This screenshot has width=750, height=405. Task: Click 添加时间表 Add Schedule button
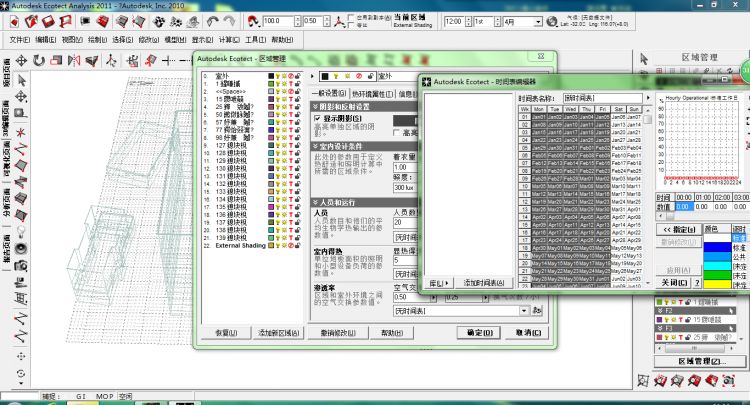484,283
